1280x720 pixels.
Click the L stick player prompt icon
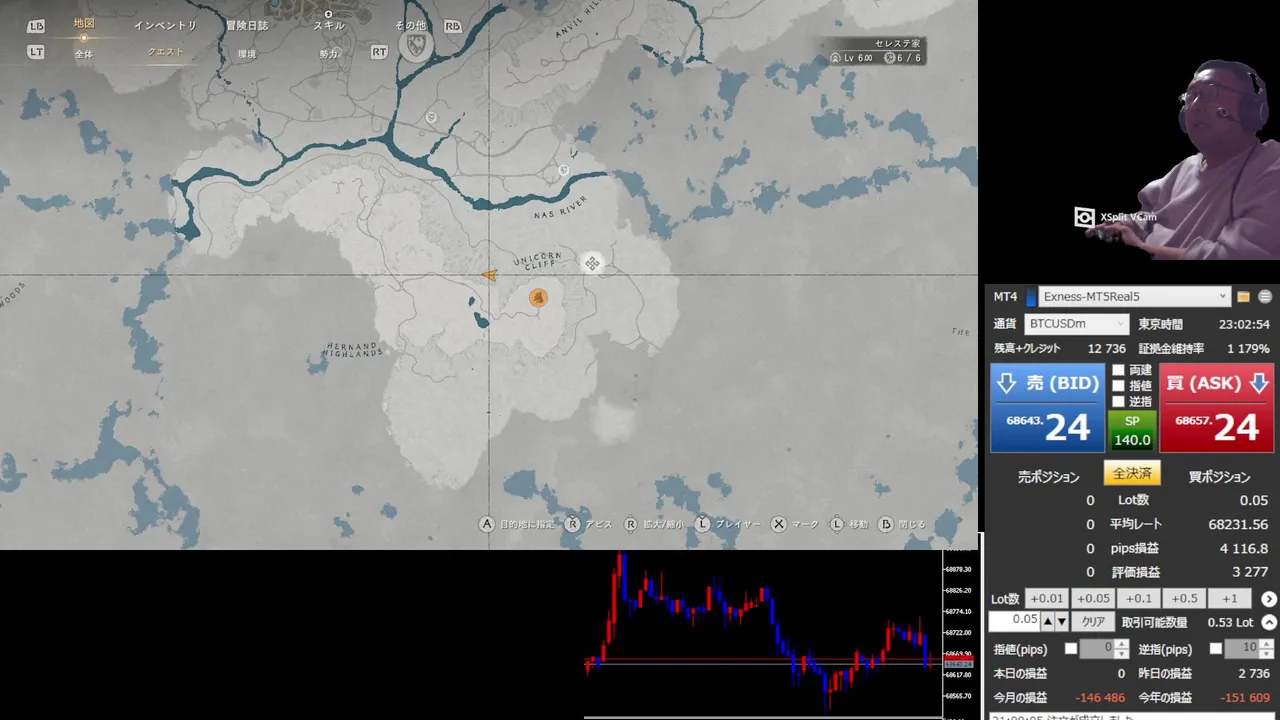(703, 524)
